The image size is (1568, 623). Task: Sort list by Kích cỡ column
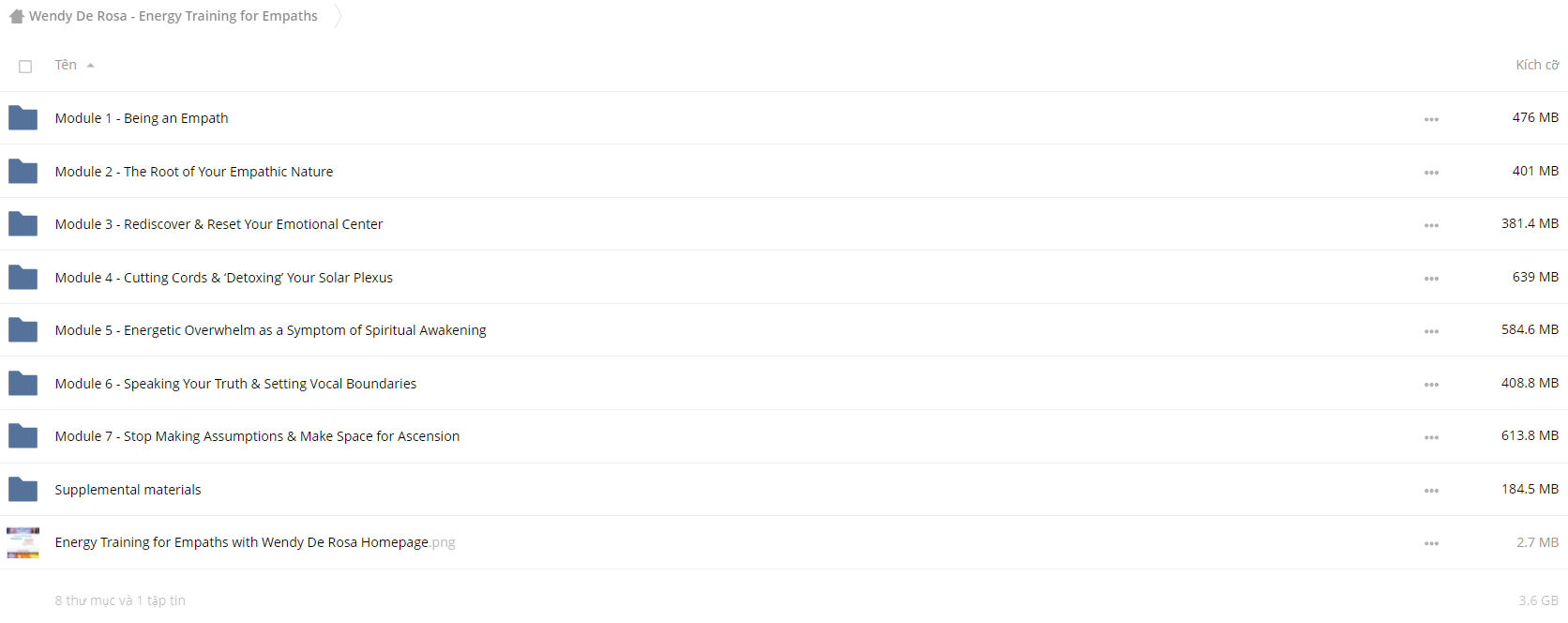pyautogui.click(x=1537, y=65)
